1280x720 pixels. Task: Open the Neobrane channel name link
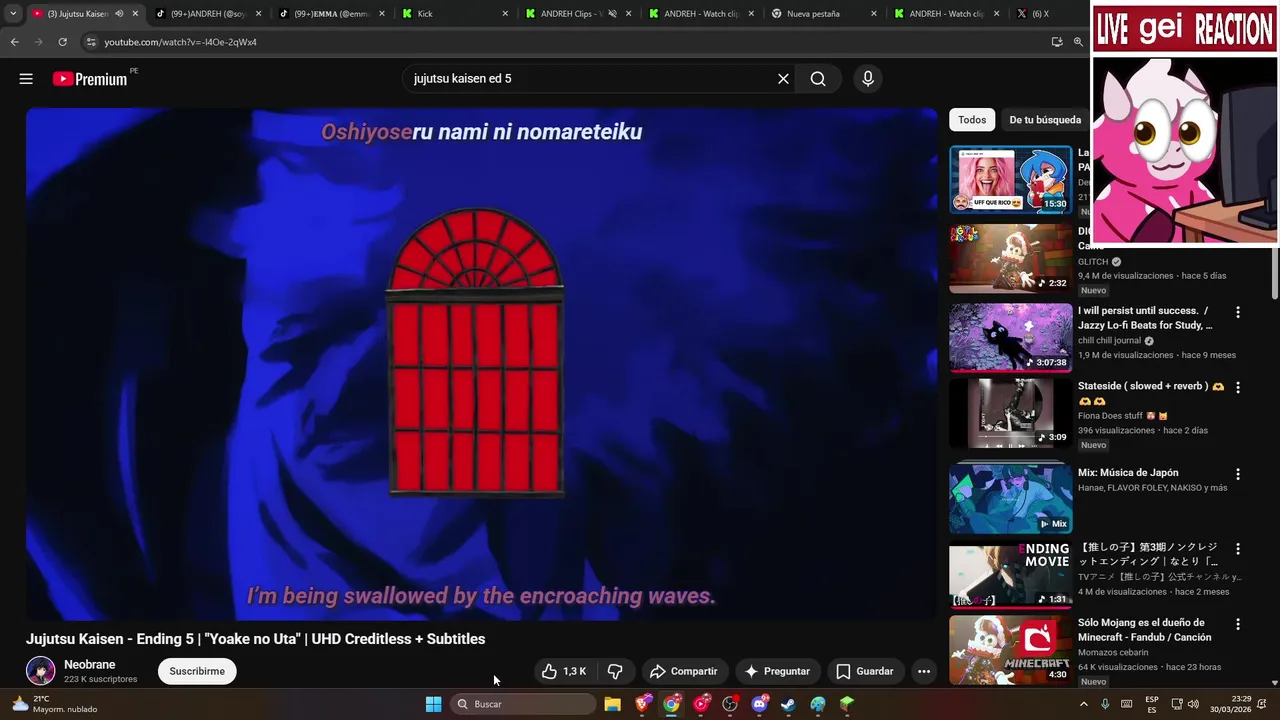tap(89, 665)
